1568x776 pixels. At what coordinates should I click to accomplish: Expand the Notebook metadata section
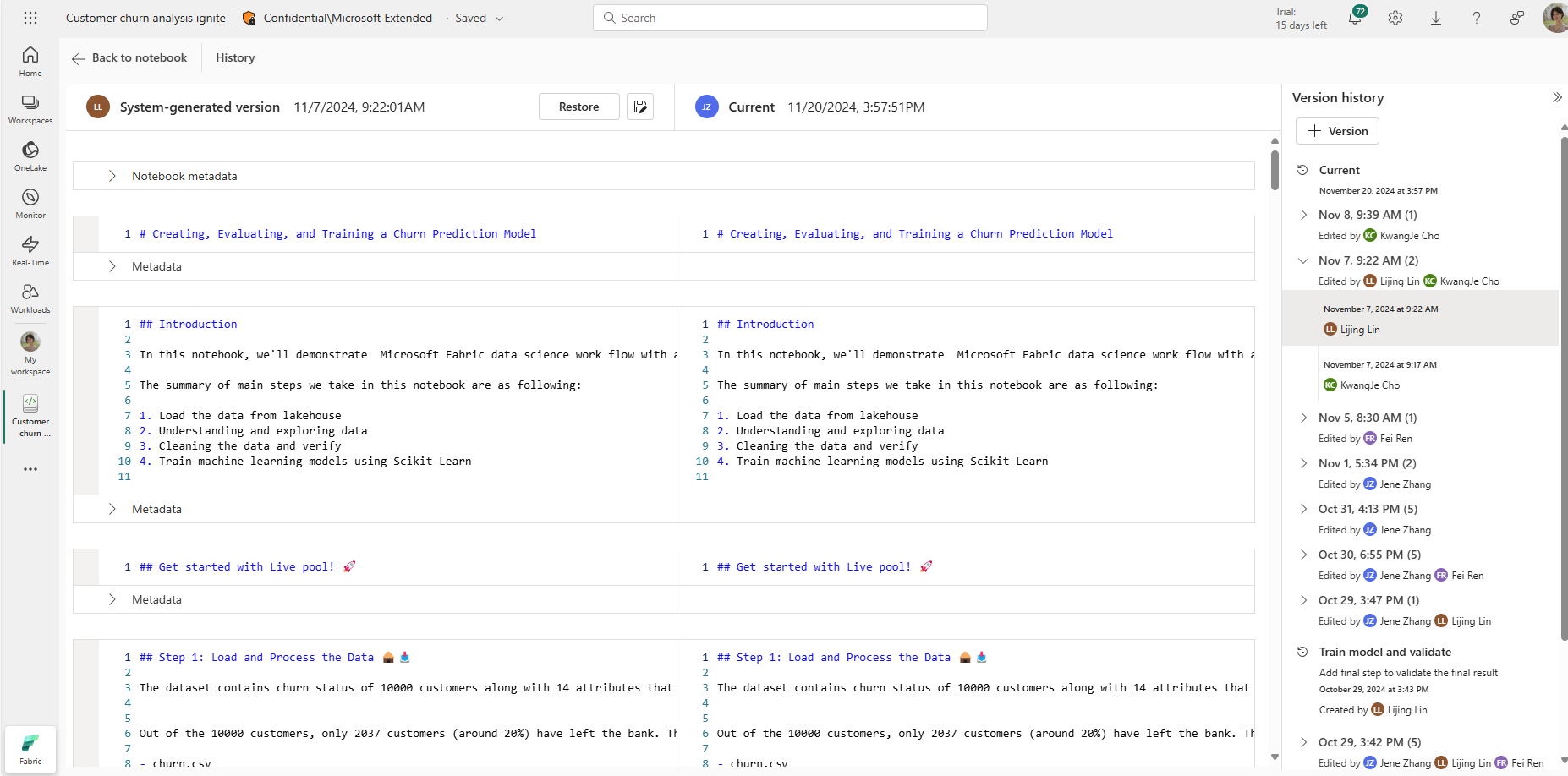coord(112,176)
